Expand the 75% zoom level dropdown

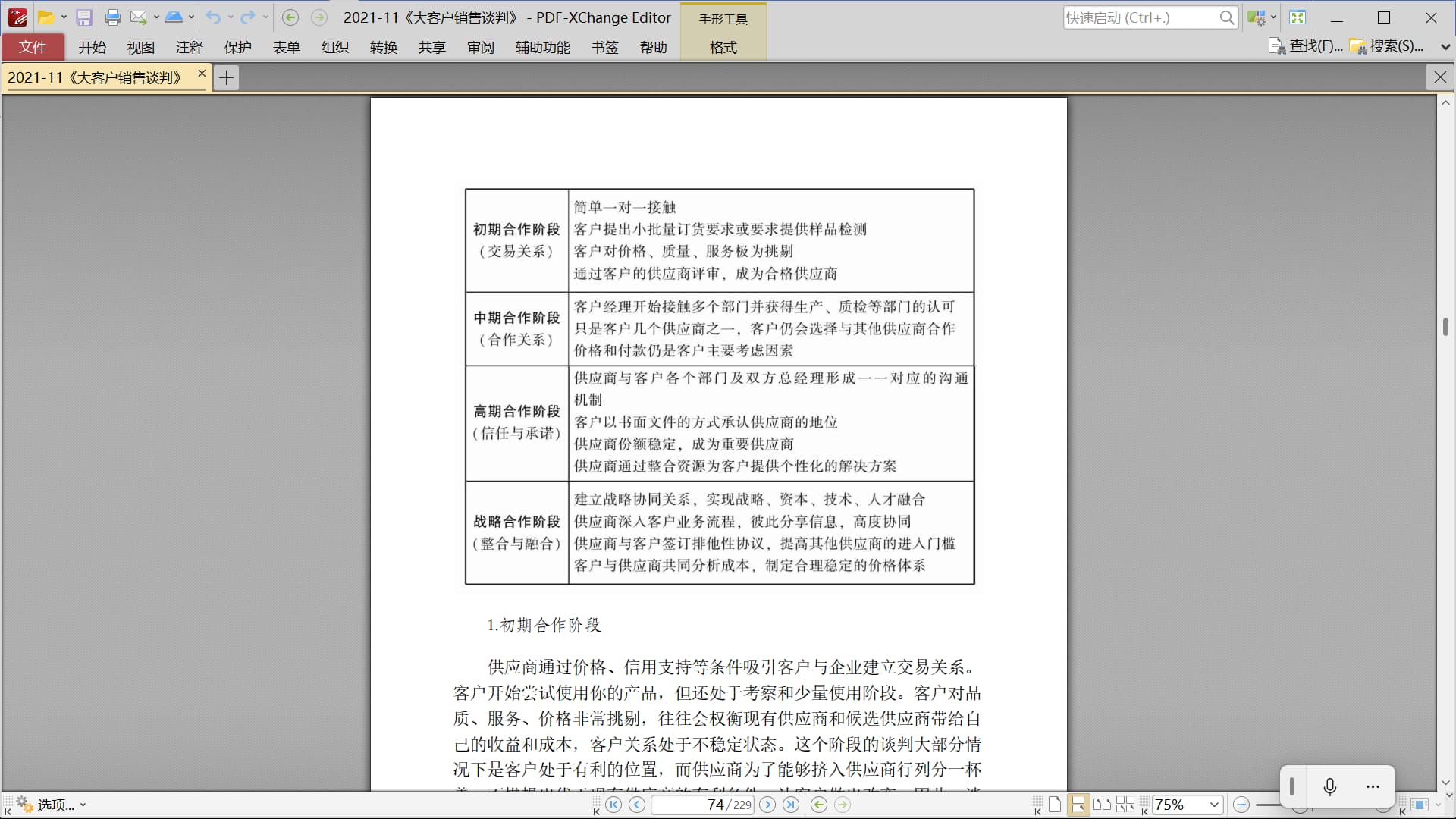1213,805
